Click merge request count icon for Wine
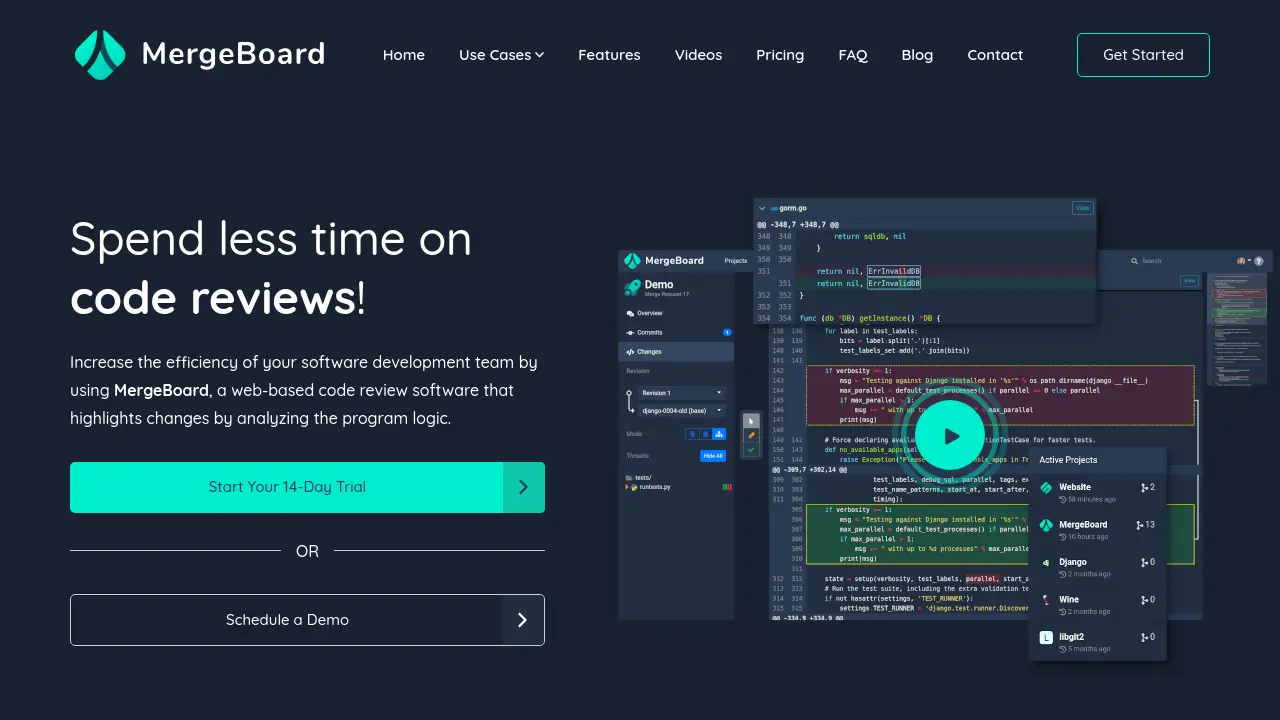The width and height of the screenshot is (1280, 720). coord(1144,600)
